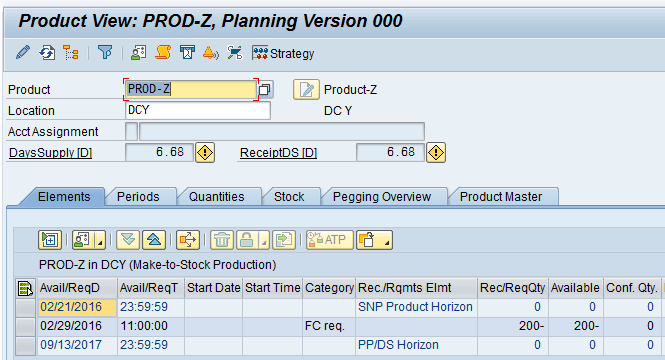665x360 pixels.
Task: Run the ATP check button
Action: [x=330, y=240]
